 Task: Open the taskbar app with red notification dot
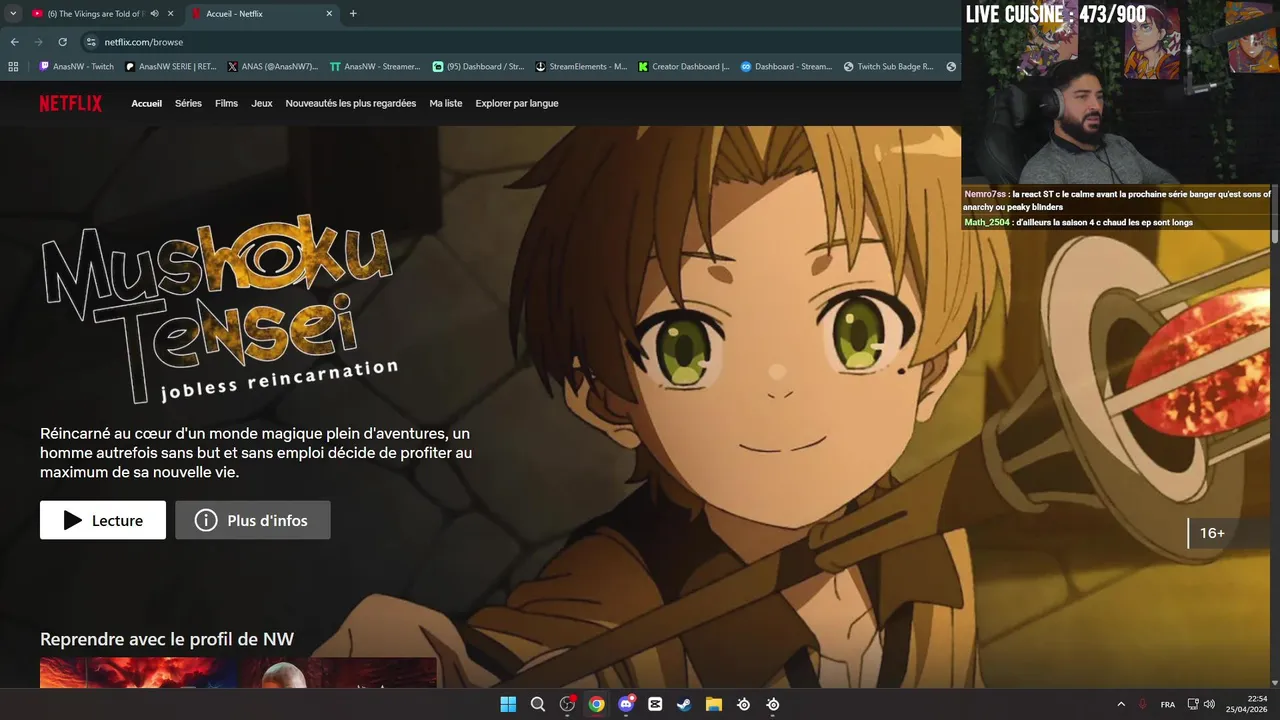[567, 704]
